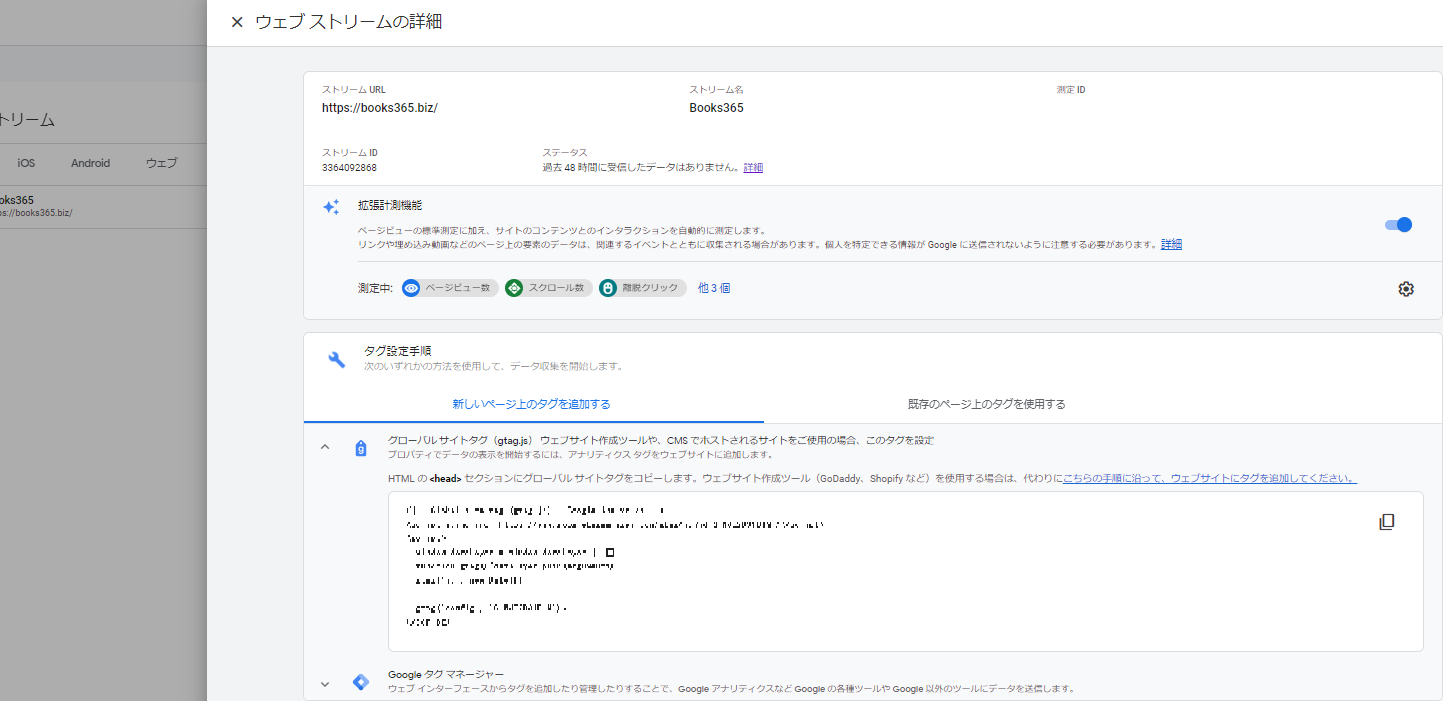The height and width of the screenshot is (701, 1443).
Task: Close the ウェブ ストリームの詳細 panel
Action: click(x=236, y=22)
